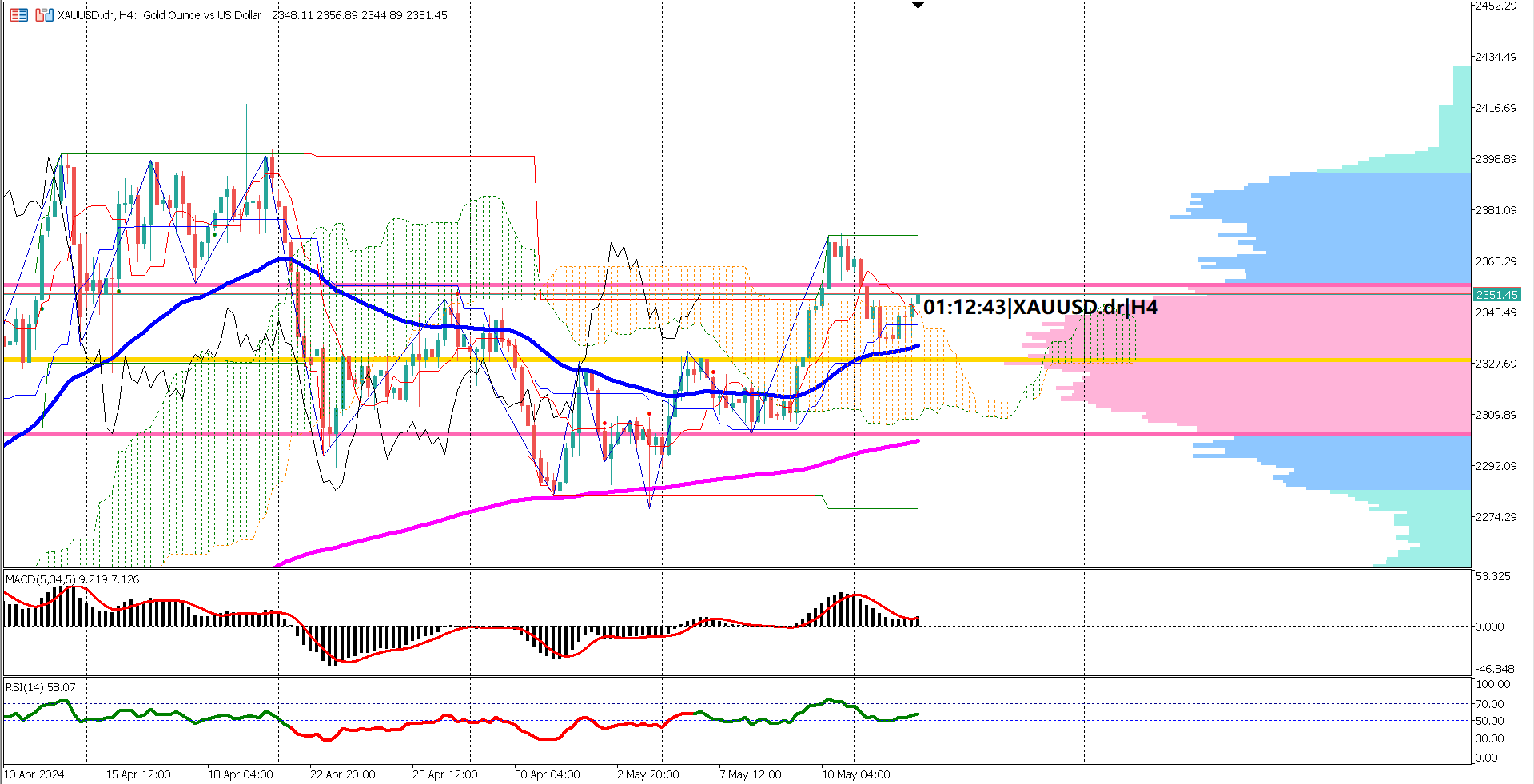1534x784 pixels.
Task: Click the 01:12:43|XAUUSD.dr|H4 countdown label
Action: tap(1039, 307)
